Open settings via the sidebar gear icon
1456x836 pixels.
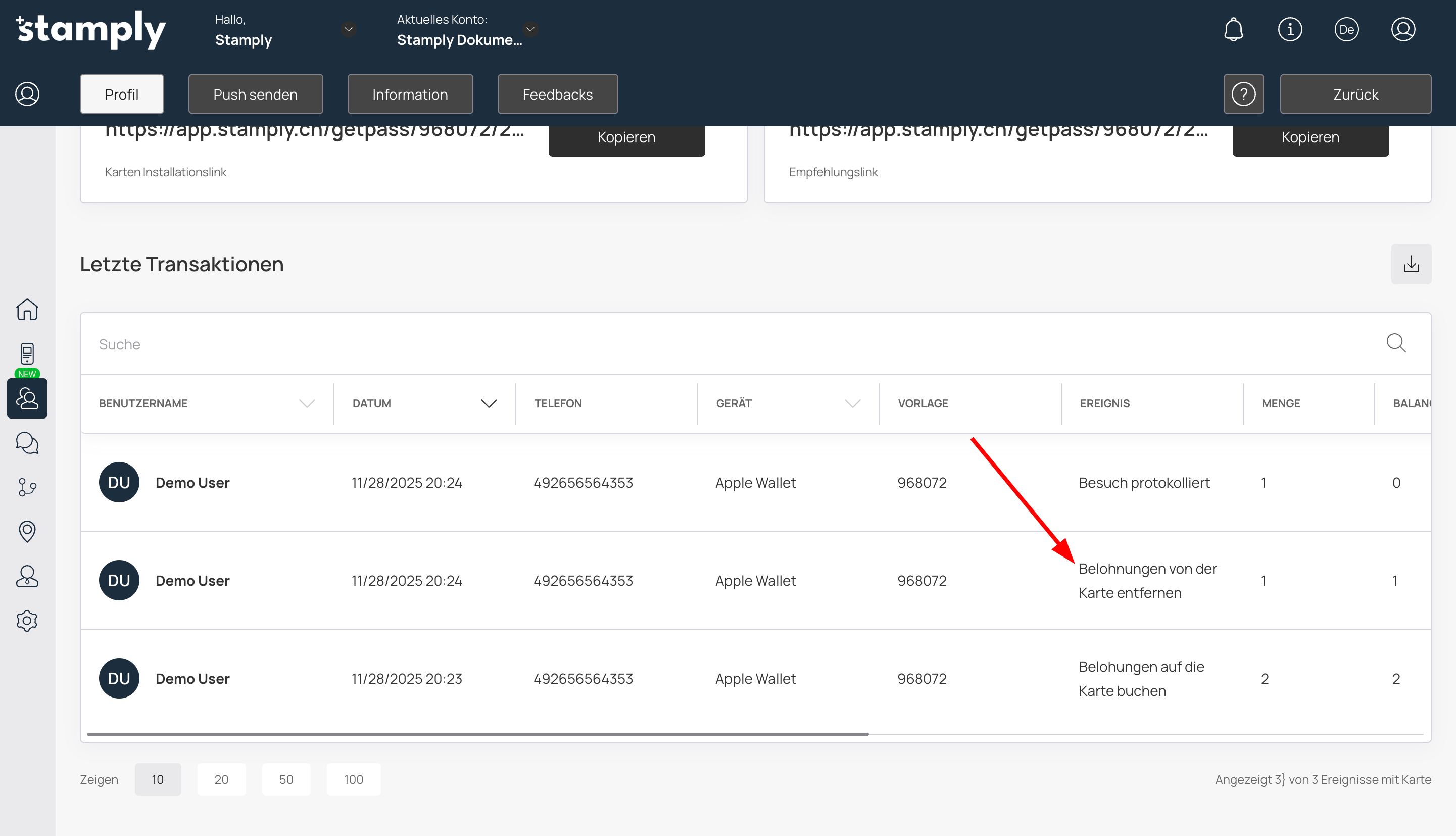[x=27, y=621]
